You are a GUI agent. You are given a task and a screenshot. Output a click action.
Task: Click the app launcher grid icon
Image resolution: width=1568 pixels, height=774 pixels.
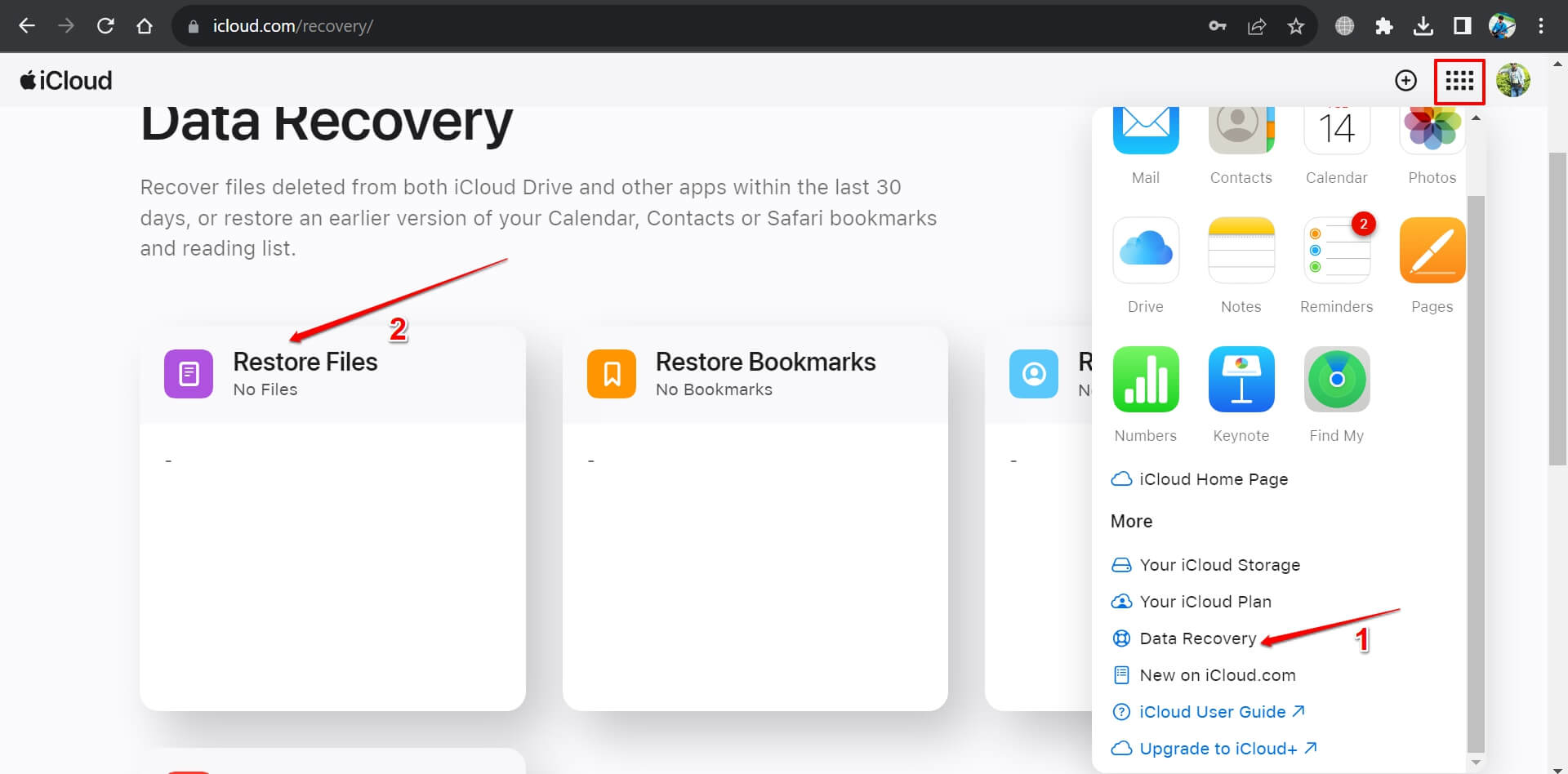1459,80
